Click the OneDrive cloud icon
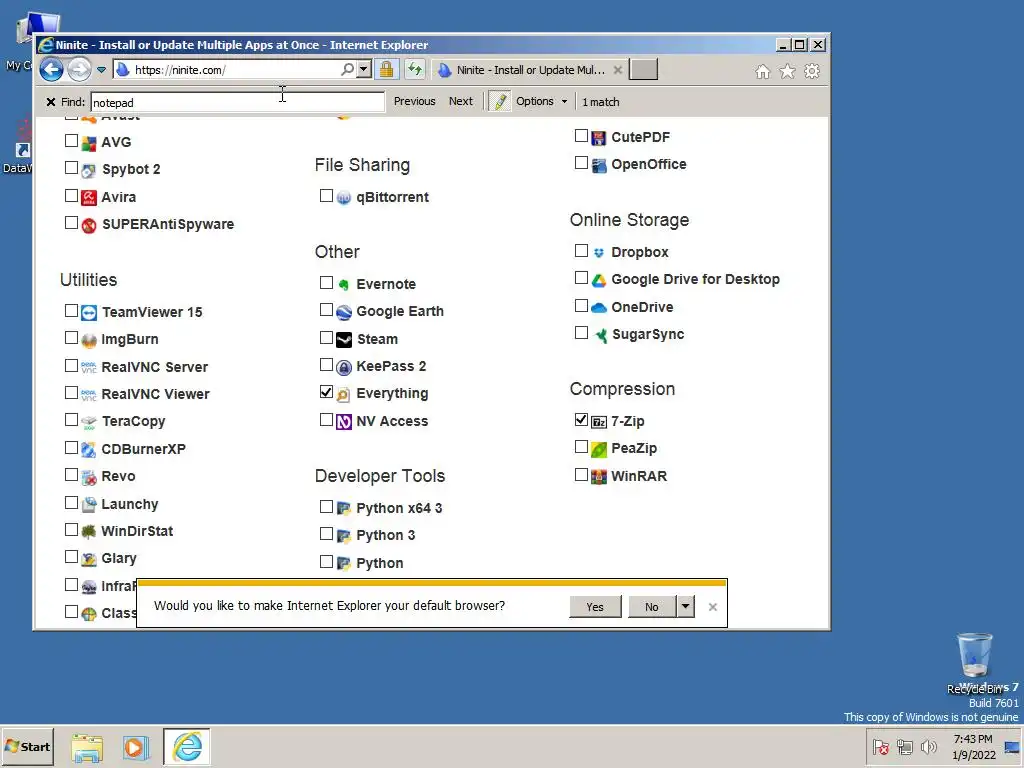Image resolution: width=1024 pixels, height=768 pixels. tap(599, 308)
